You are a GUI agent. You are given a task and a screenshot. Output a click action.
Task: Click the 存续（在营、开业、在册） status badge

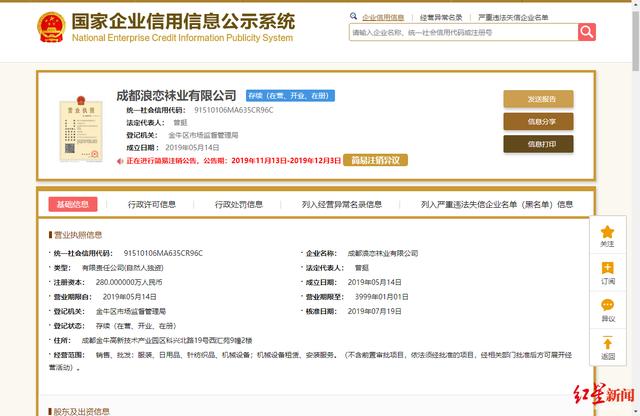290,96
